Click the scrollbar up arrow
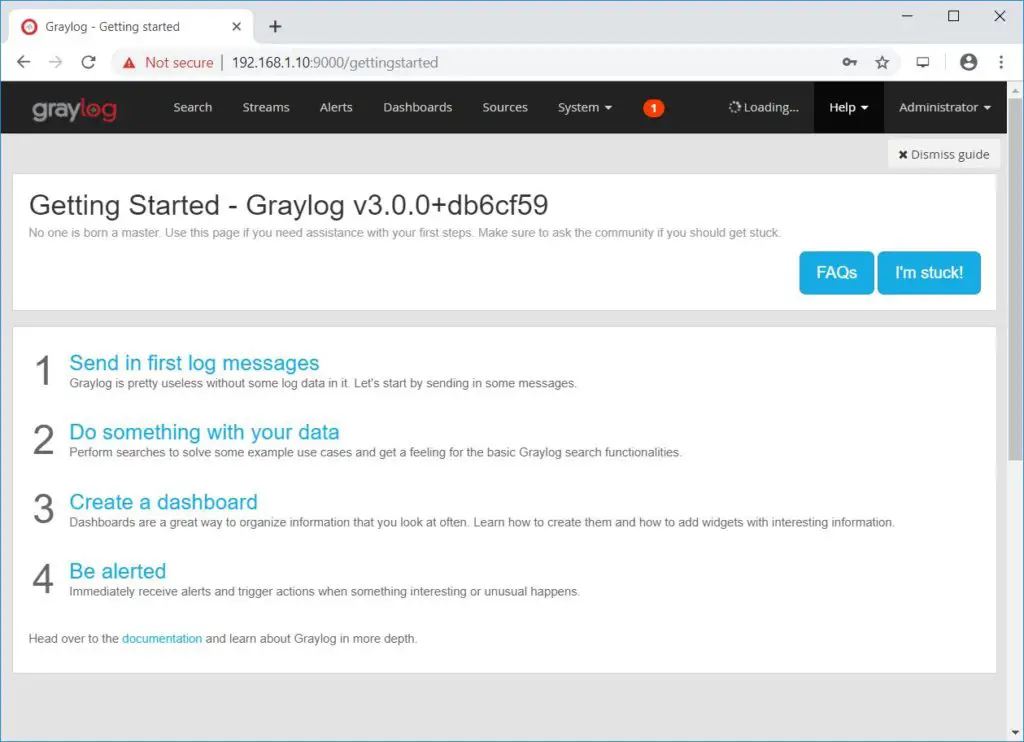1024x742 pixels. [1016, 91]
